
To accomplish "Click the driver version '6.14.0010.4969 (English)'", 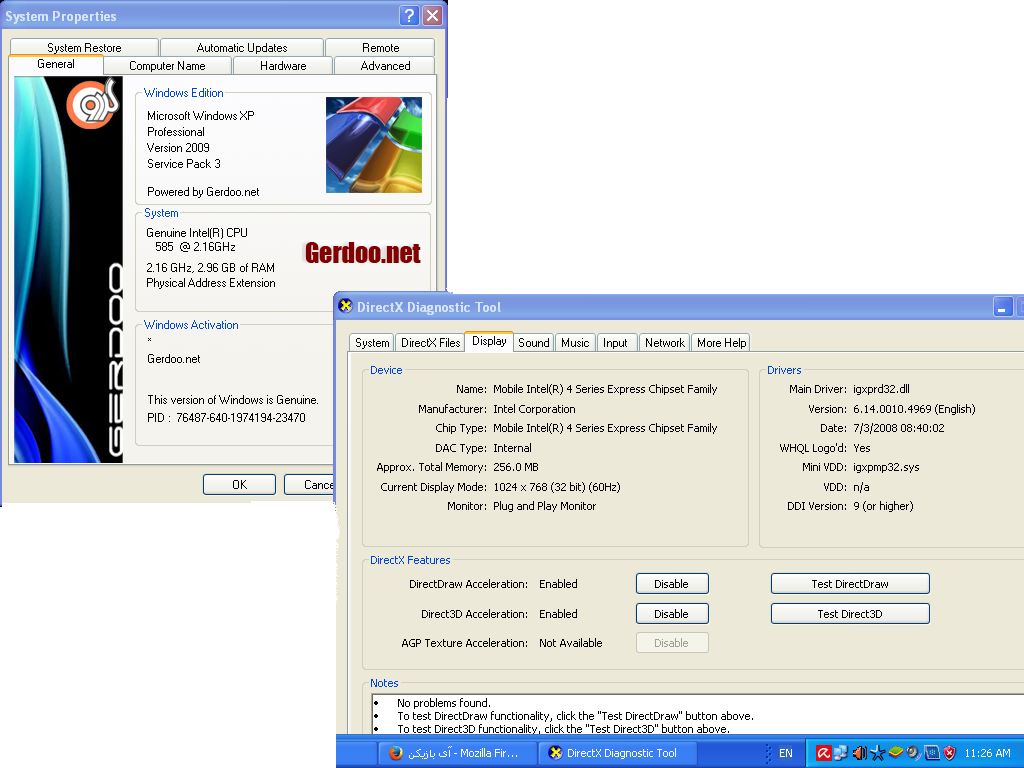I will (914, 409).
